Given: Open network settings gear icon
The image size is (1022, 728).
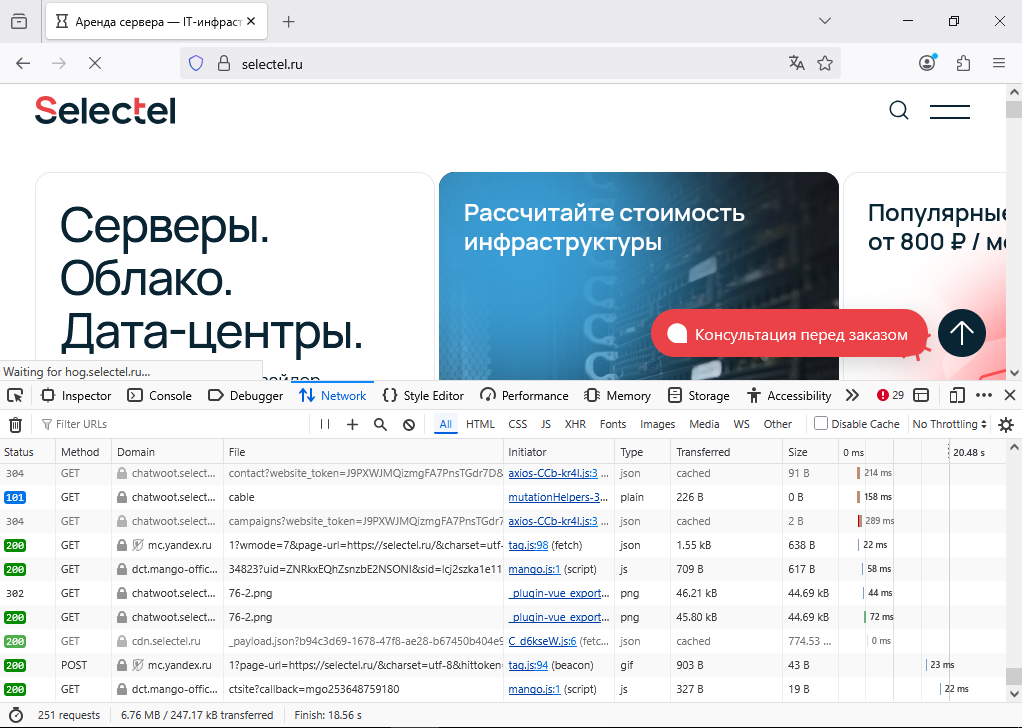Looking at the screenshot, I should tap(1005, 424).
